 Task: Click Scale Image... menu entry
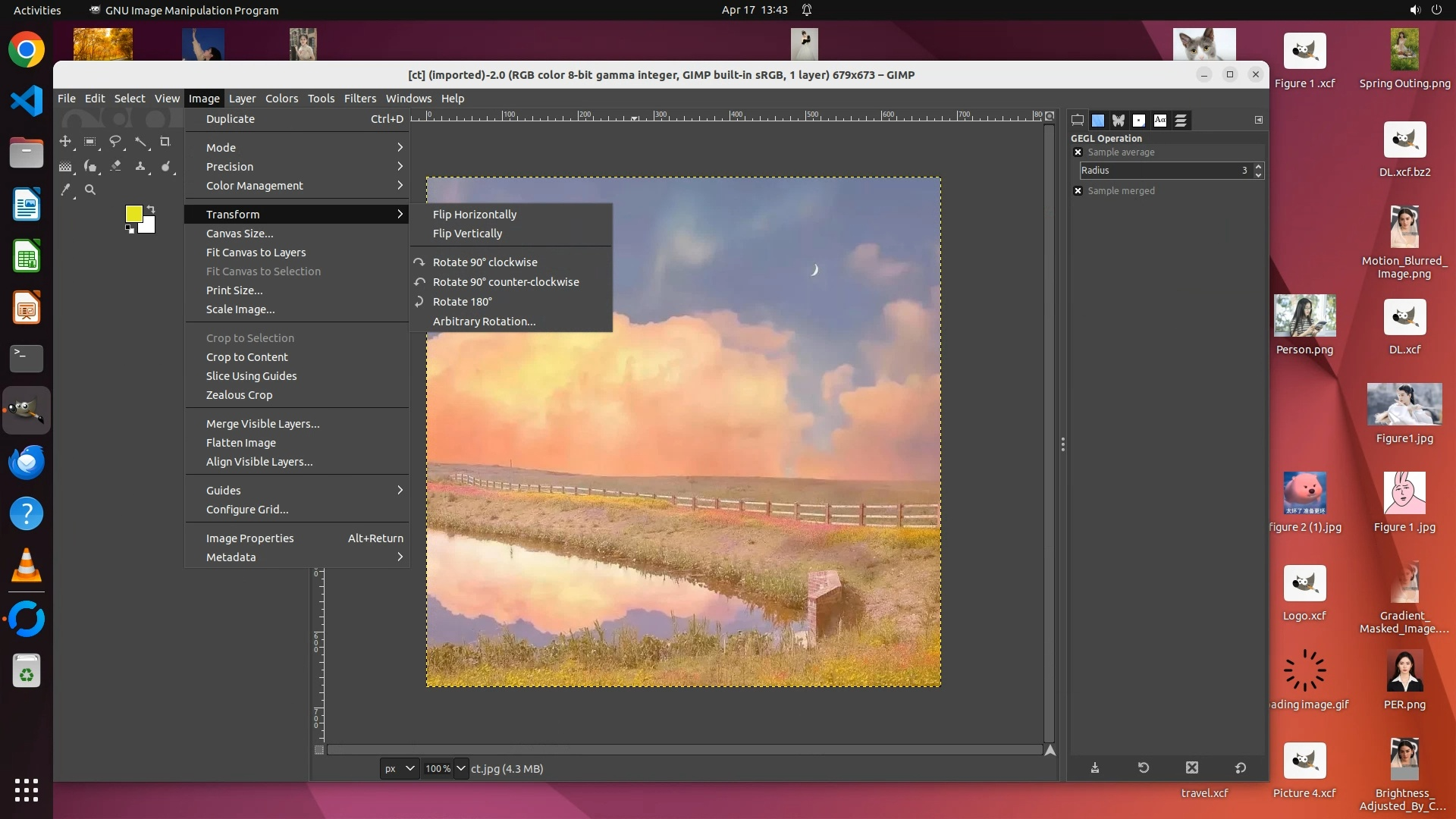click(x=240, y=309)
